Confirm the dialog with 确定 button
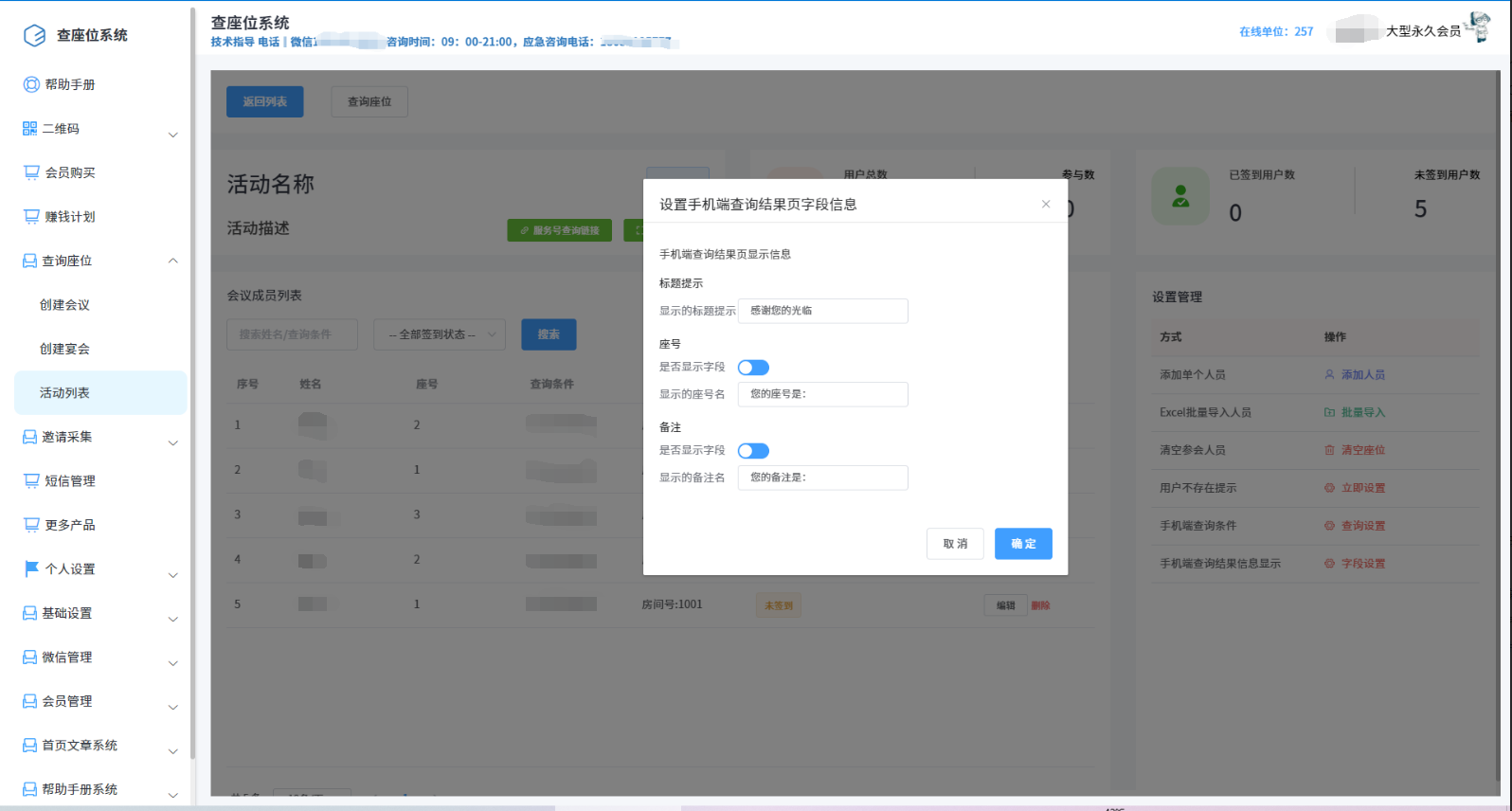 (x=1022, y=544)
